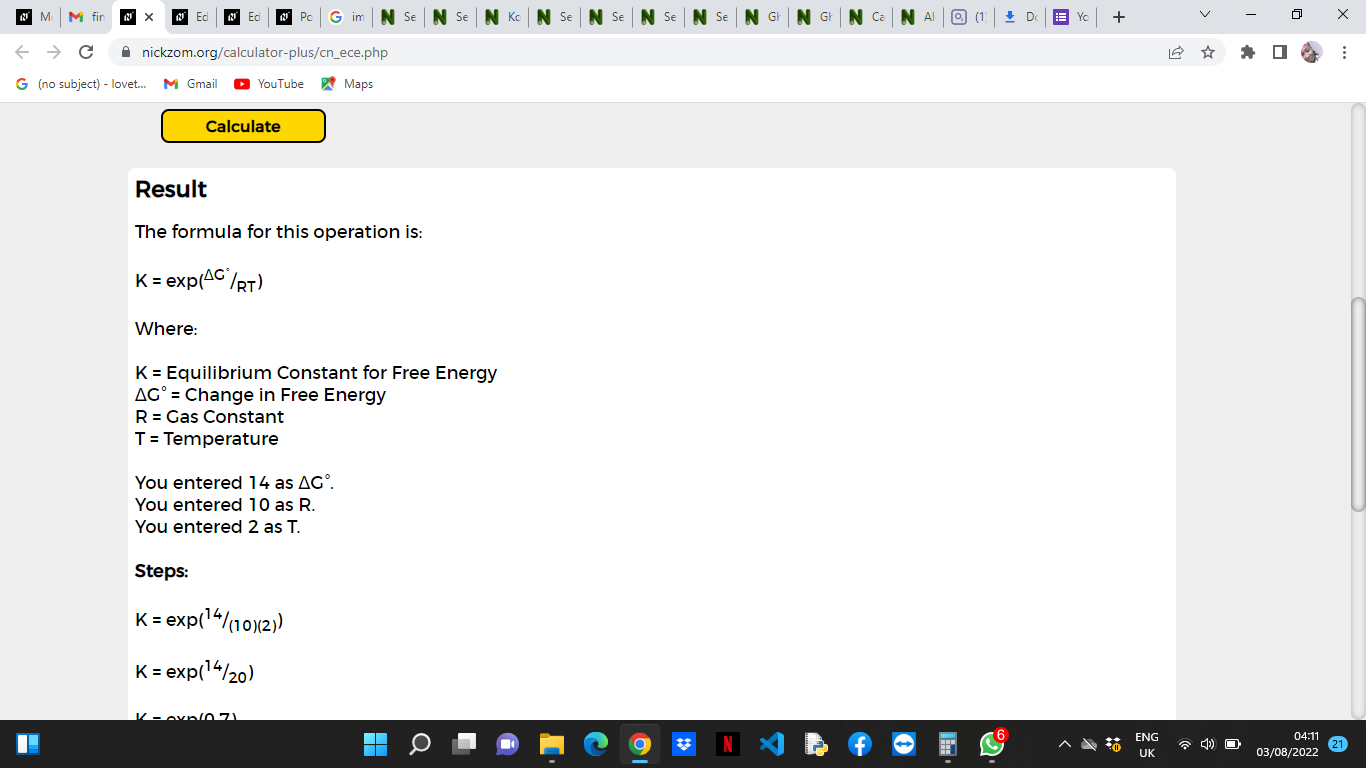Click the ENG UK language indicator

point(1147,744)
